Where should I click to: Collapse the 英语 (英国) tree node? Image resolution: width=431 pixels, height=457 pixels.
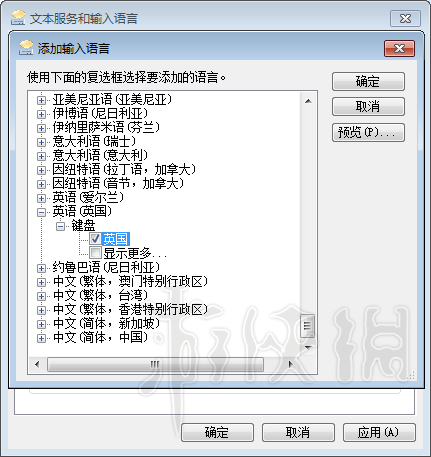(x=41, y=212)
